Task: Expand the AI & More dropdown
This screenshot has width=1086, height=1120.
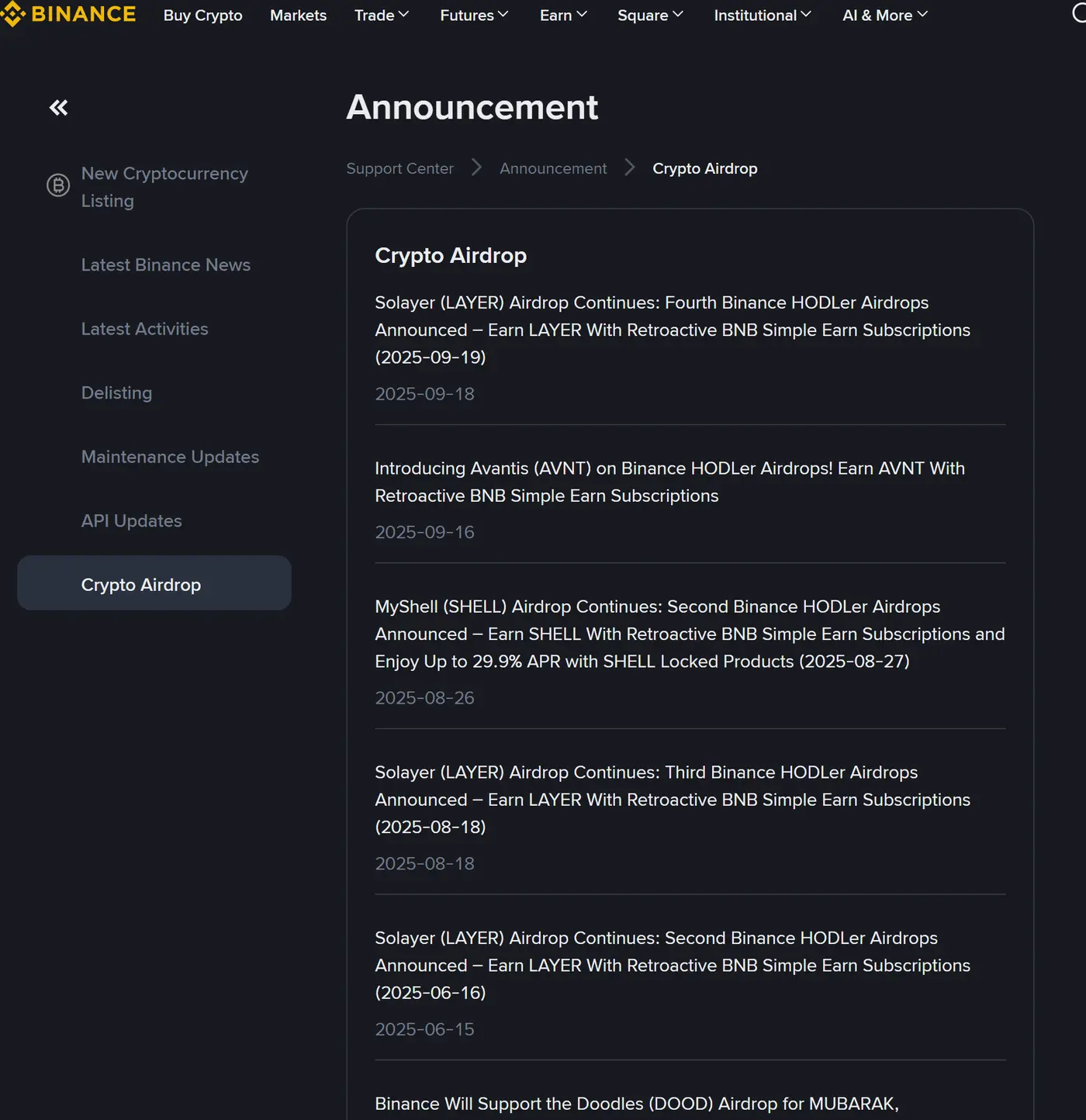Action: click(885, 16)
